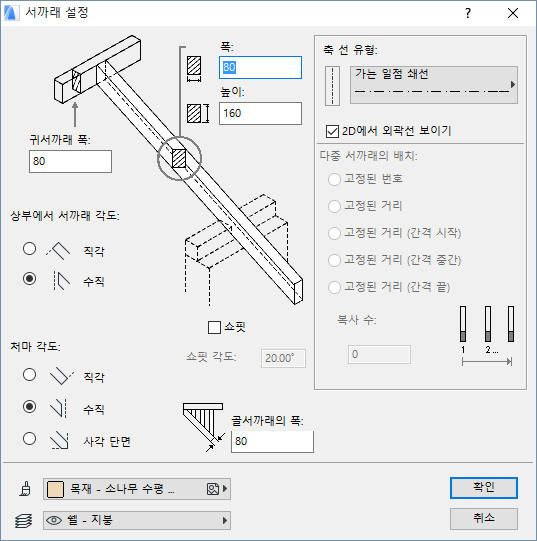Click the 처마 각도 label
Image resolution: width=537 pixels, height=541 pixels.
pos(35,346)
